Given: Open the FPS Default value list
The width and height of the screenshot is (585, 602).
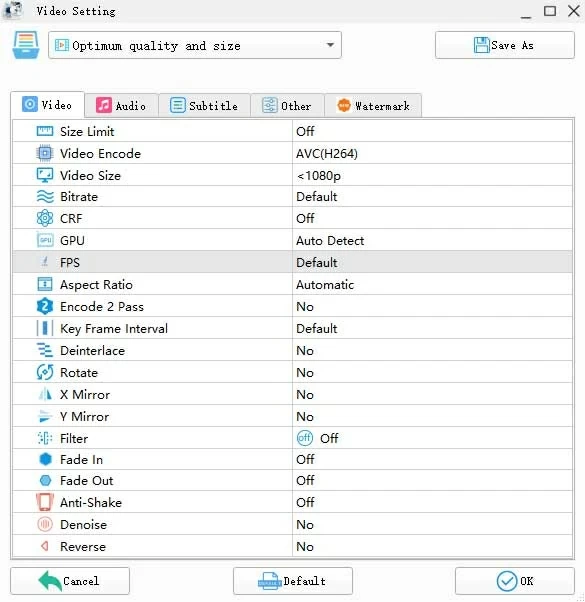Looking at the screenshot, I should [x=432, y=263].
